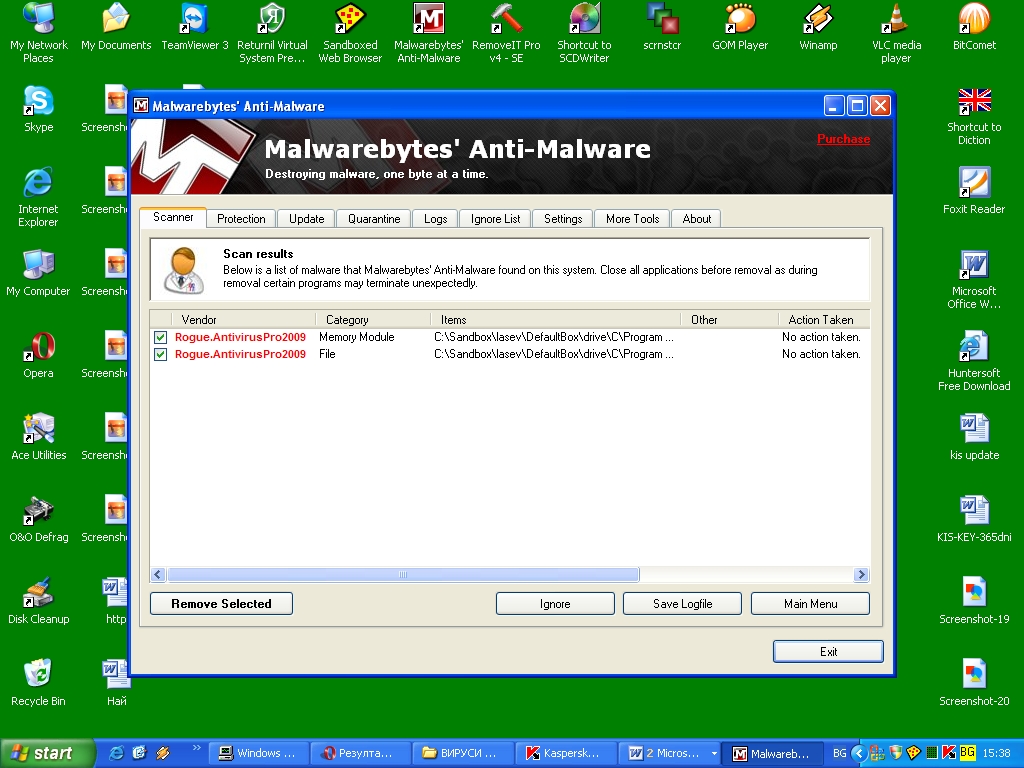
Task: Open VLC media player shortcut
Action: point(896,33)
